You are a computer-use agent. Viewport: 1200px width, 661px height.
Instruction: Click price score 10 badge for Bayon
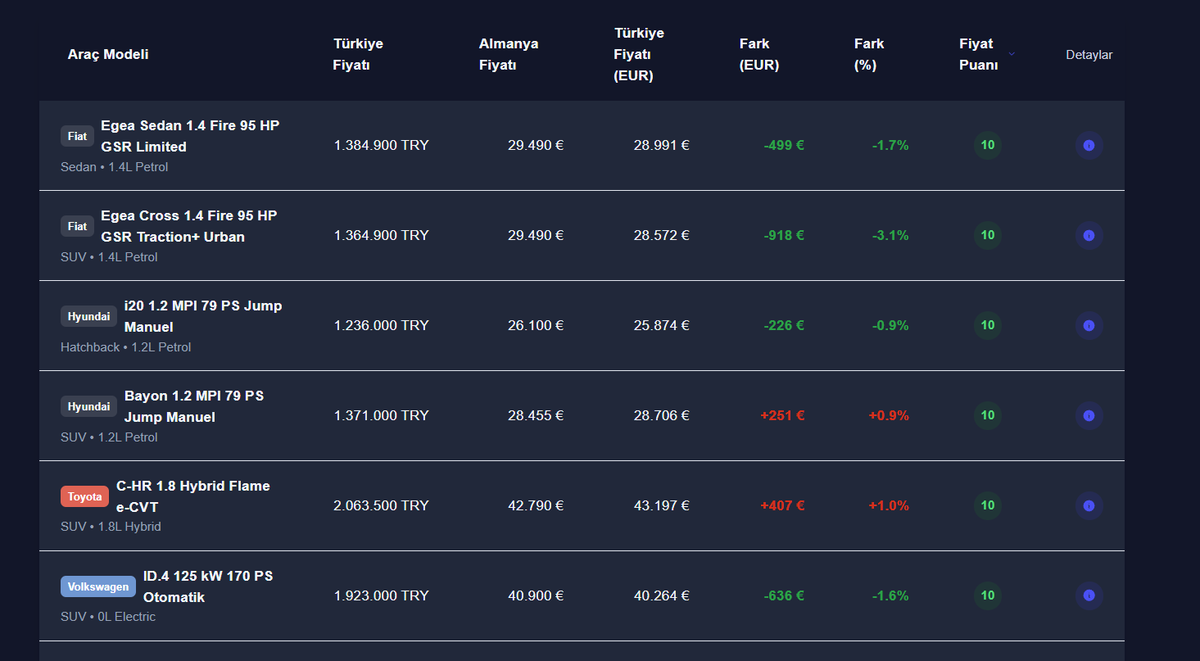tap(987, 416)
